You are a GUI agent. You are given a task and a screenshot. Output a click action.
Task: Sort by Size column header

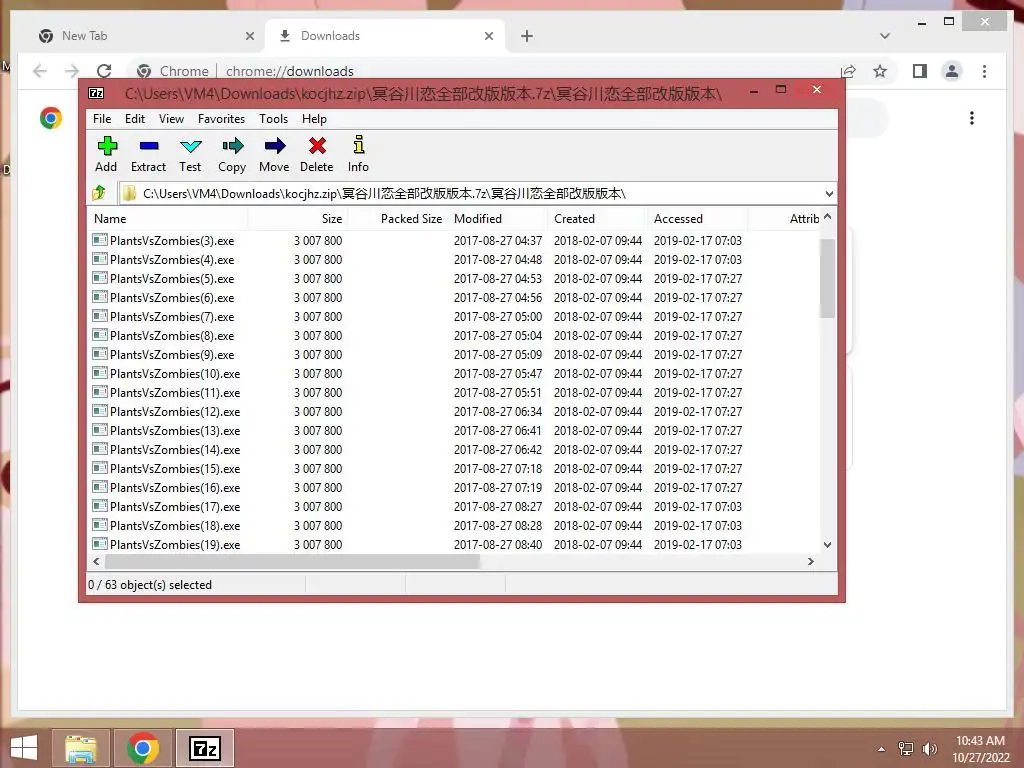(x=298, y=219)
